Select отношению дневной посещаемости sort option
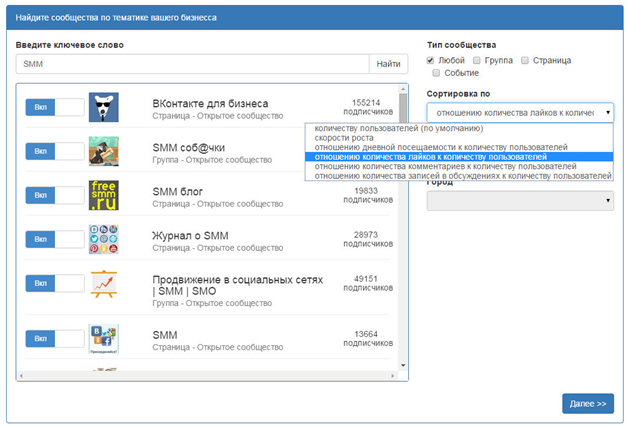Screen dimensions: 628x427 (459, 147)
